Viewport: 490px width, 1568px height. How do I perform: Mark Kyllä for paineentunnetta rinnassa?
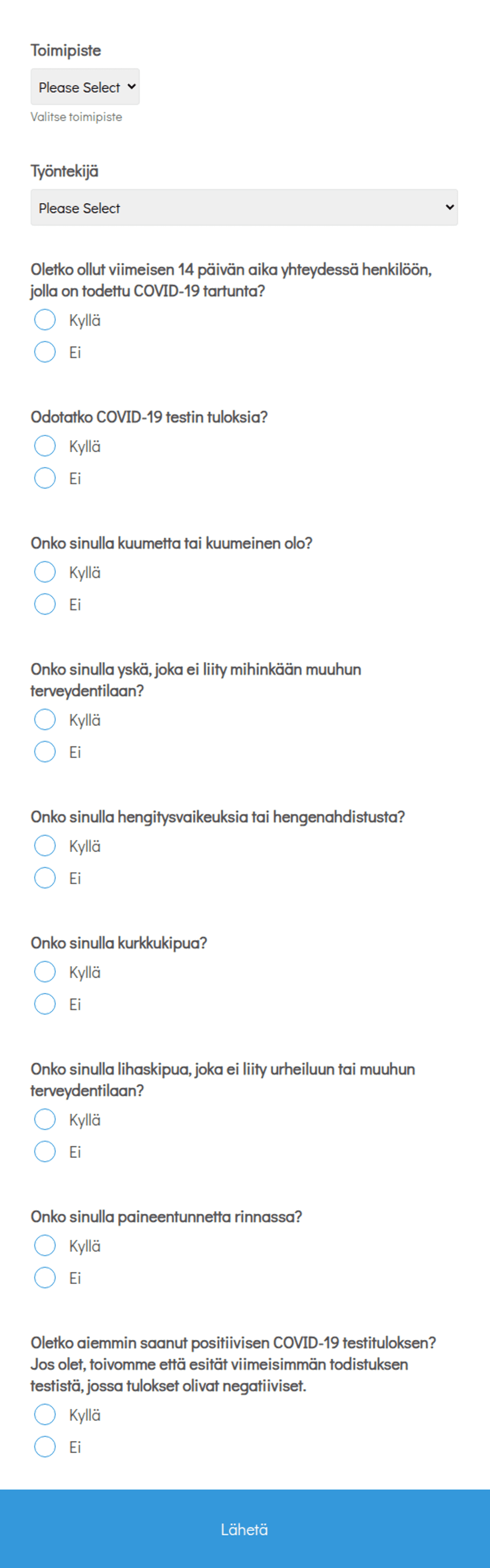(x=45, y=1245)
